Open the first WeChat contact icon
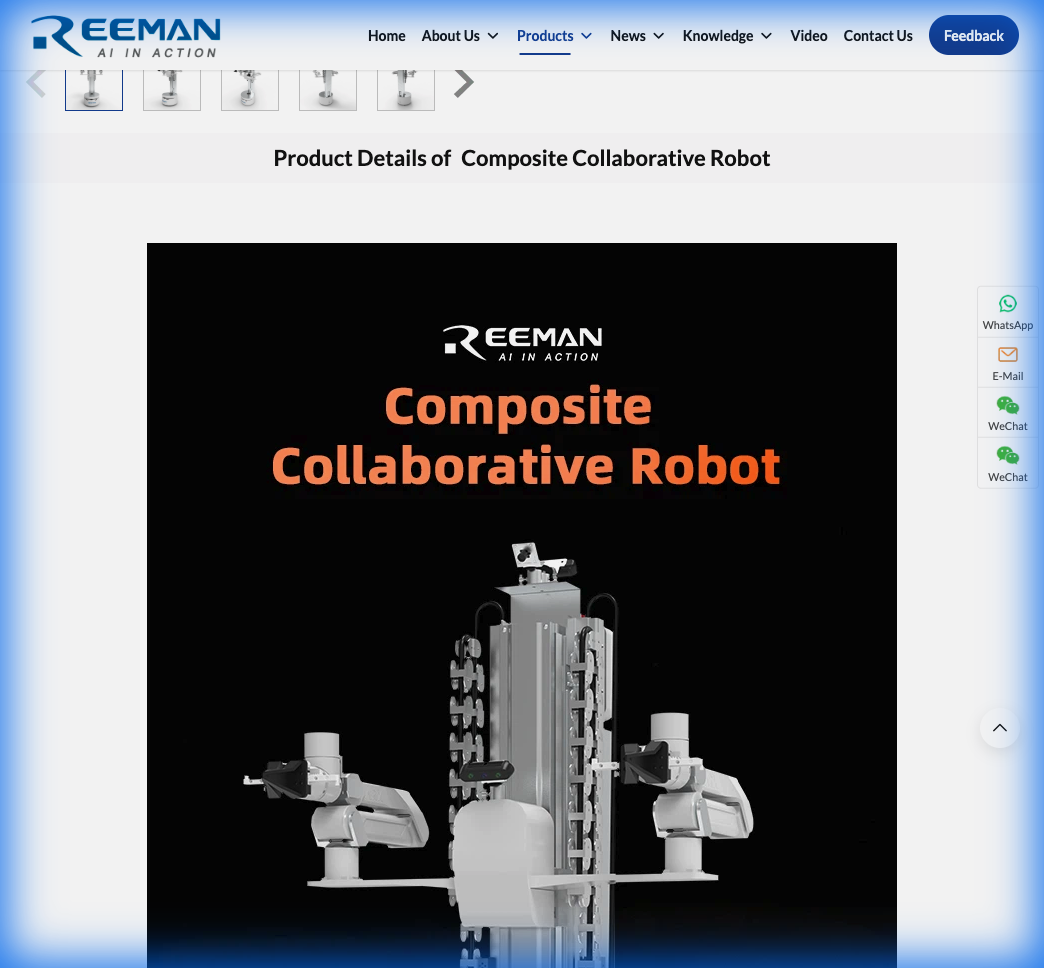 1007,412
